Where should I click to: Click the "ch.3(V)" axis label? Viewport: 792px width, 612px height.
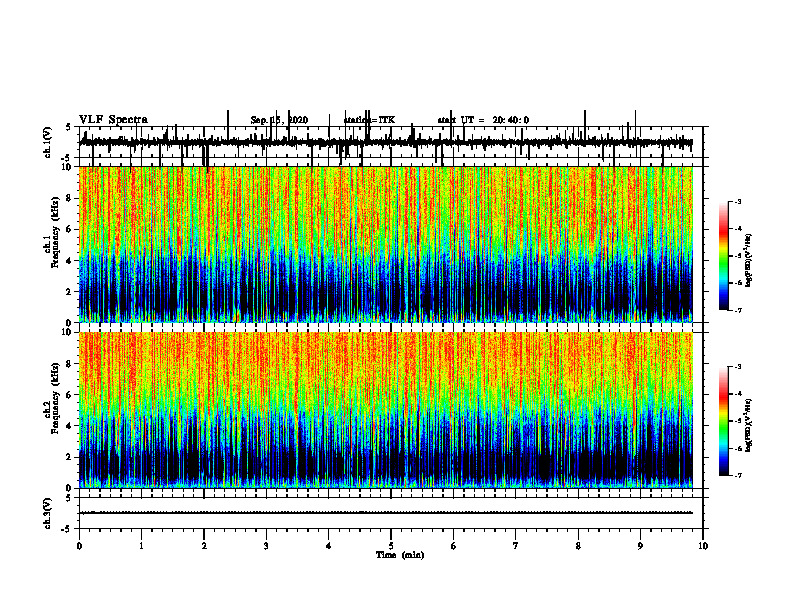click(48, 513)
